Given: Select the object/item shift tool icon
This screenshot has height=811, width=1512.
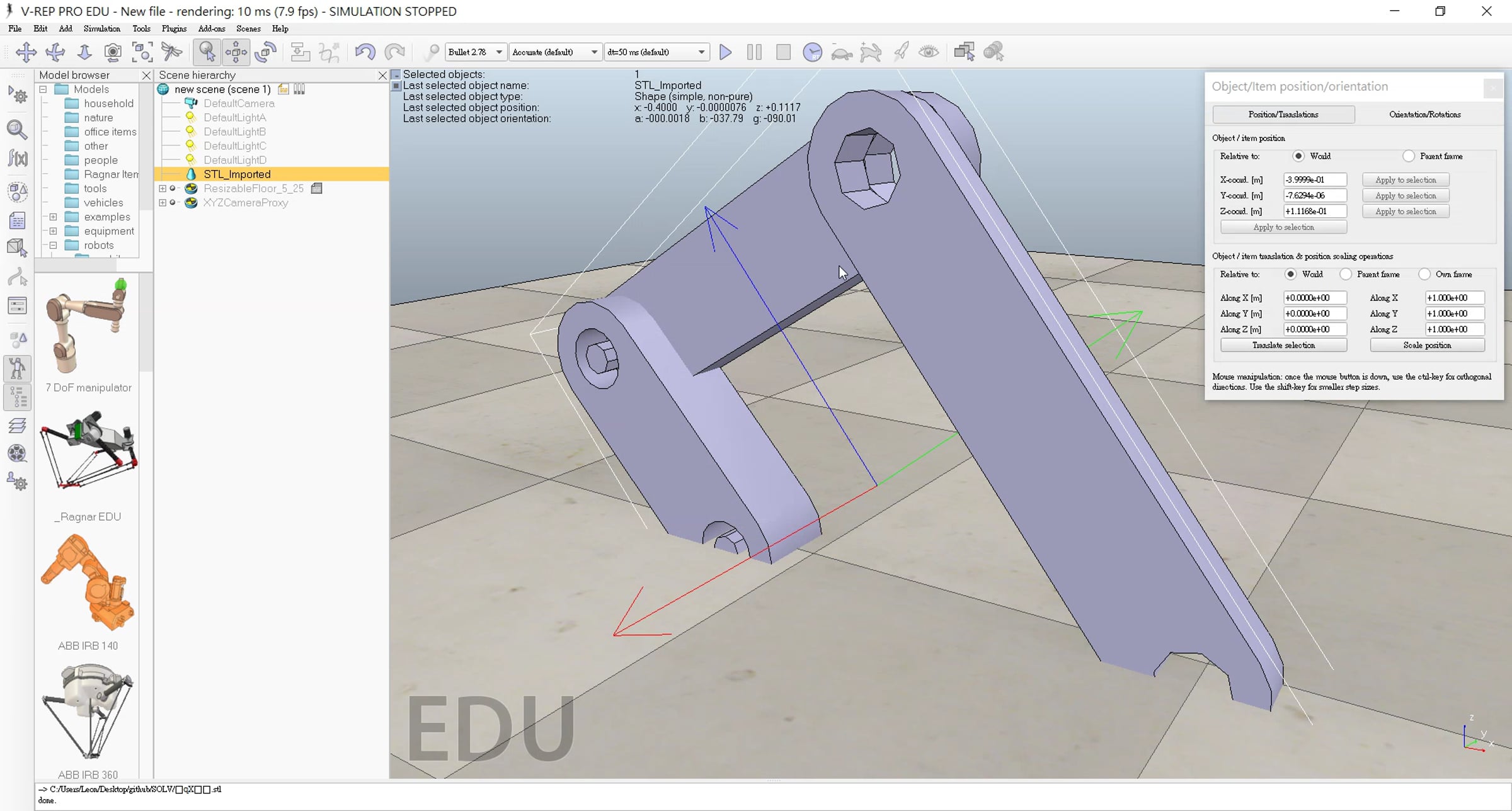Looking at the screenshot, I should (x=236, y=52).
